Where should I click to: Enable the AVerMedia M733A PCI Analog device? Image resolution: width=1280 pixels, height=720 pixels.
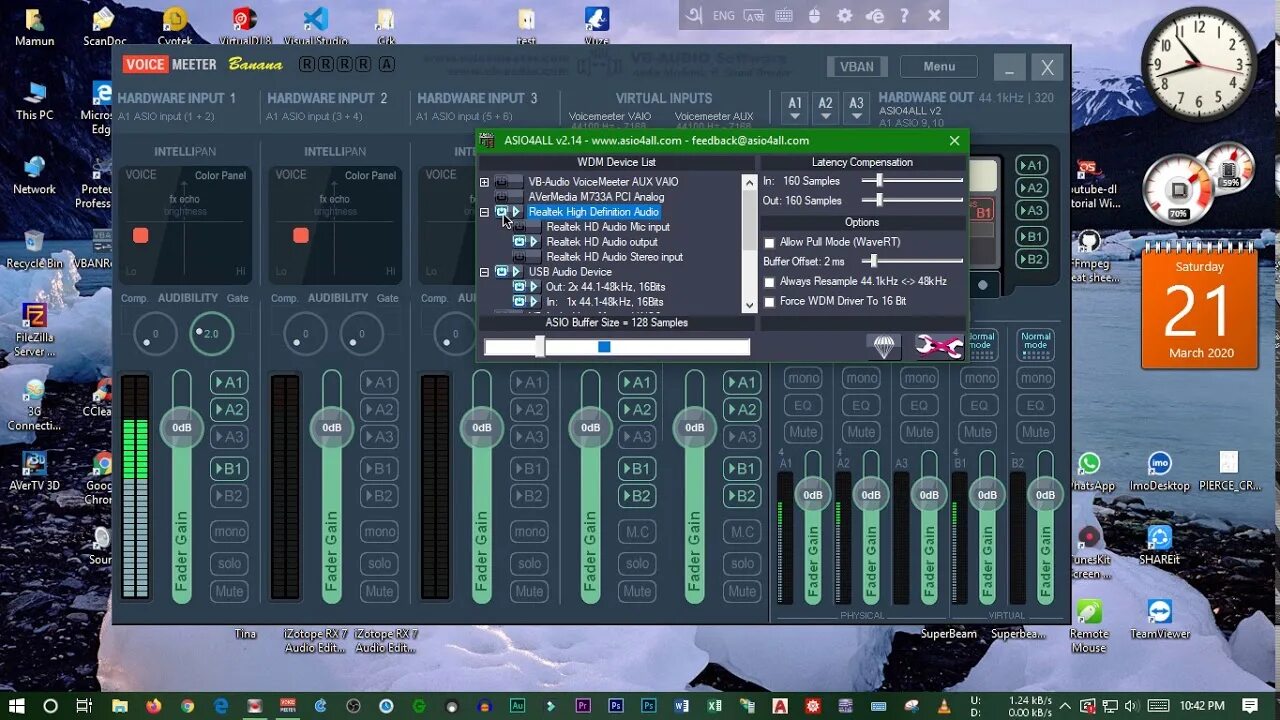point(502,197)
